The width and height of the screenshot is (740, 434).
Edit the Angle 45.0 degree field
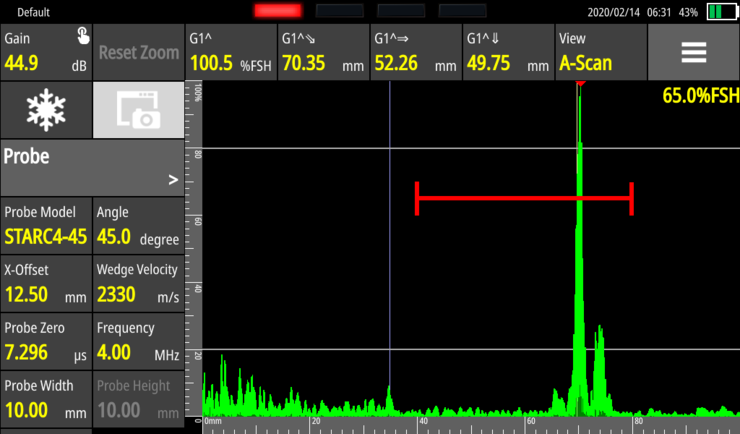pyautogui.click(x=138, y=226)
